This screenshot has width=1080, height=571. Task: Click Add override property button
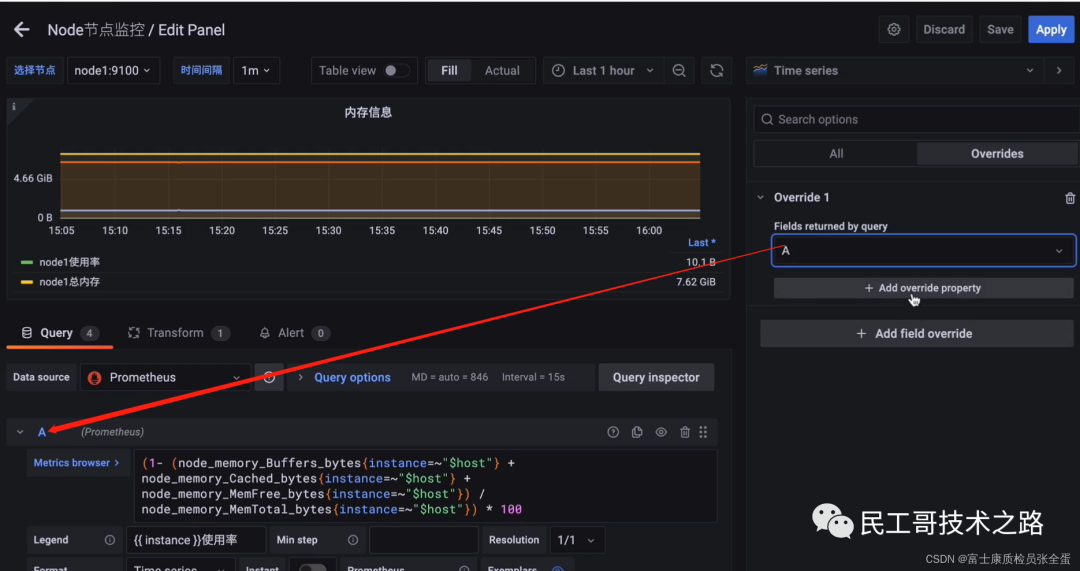[x=923, y=288]
